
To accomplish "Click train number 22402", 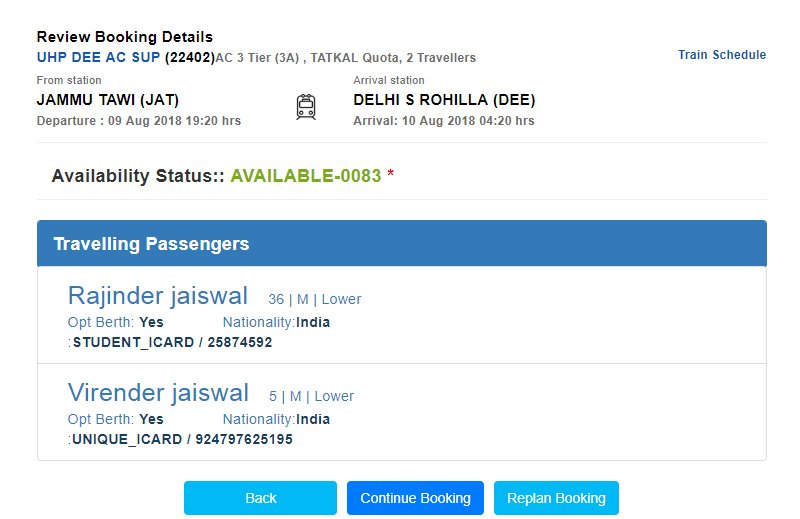I will coord(190,57).
